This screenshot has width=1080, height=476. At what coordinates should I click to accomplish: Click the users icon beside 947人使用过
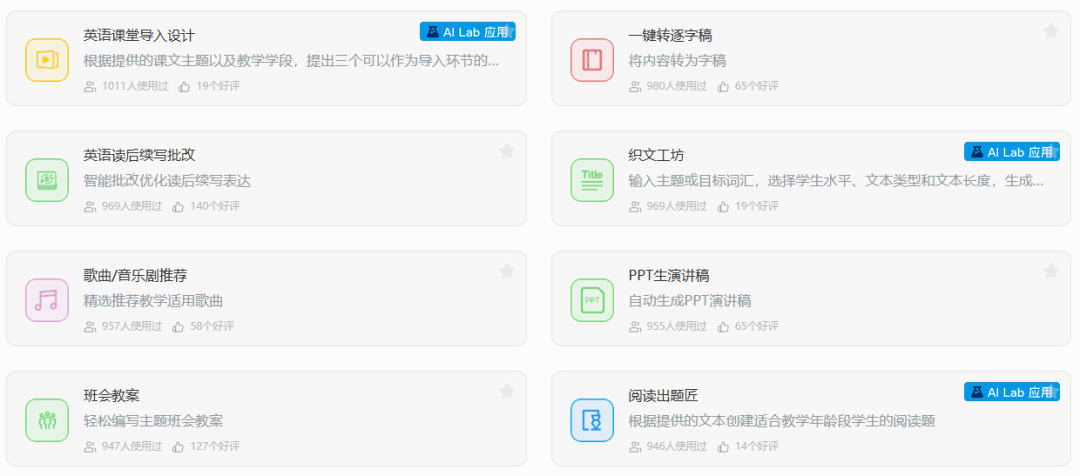click(x=90, y=446)
